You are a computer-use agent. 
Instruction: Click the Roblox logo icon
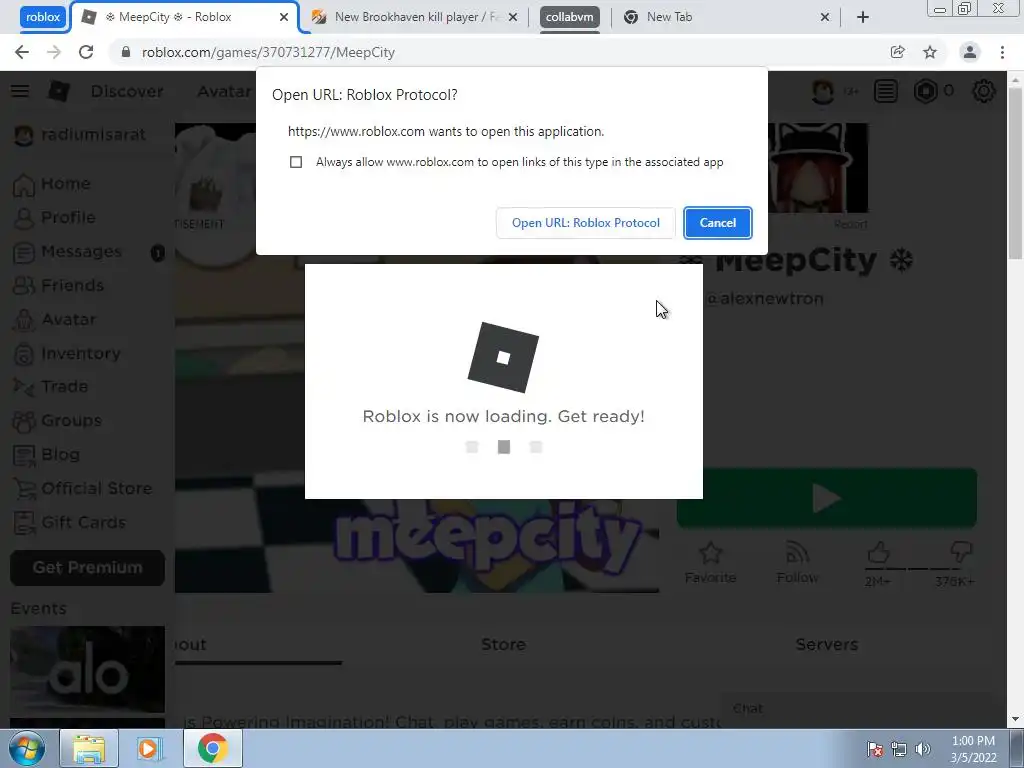coord(59,91)
